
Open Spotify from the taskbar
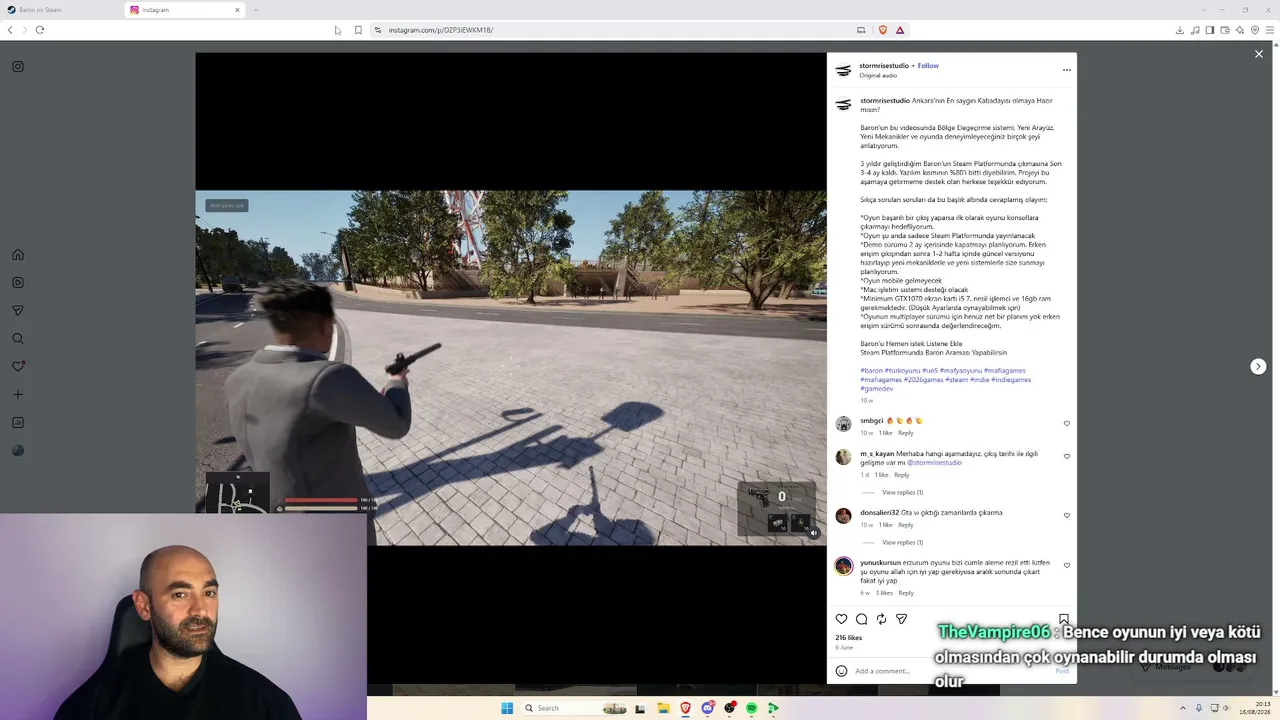pyautogui.click(x=751, y=708)
